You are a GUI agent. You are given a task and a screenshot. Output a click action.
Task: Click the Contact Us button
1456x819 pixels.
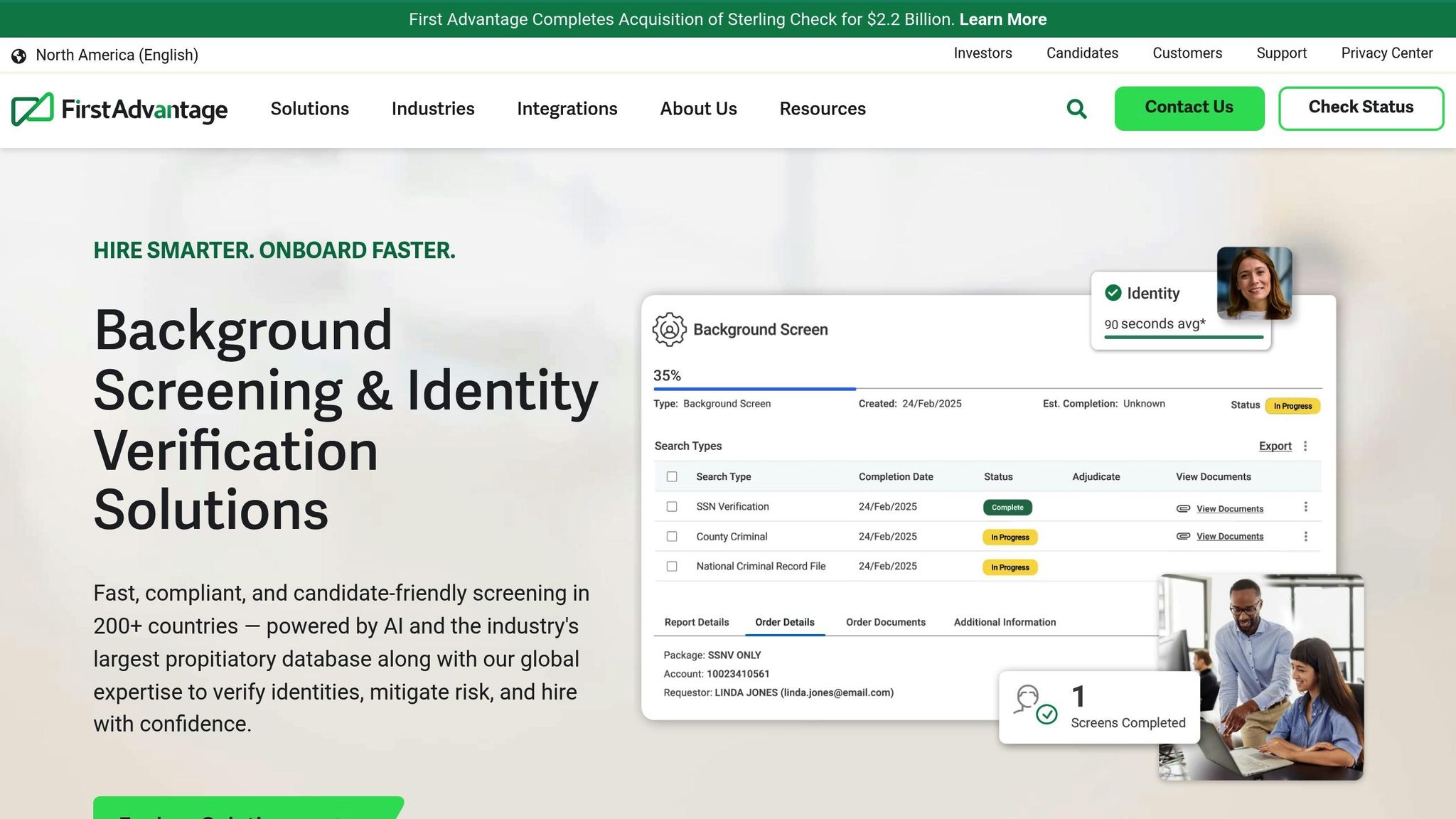pyautogui.click(x=1189, y=108)
